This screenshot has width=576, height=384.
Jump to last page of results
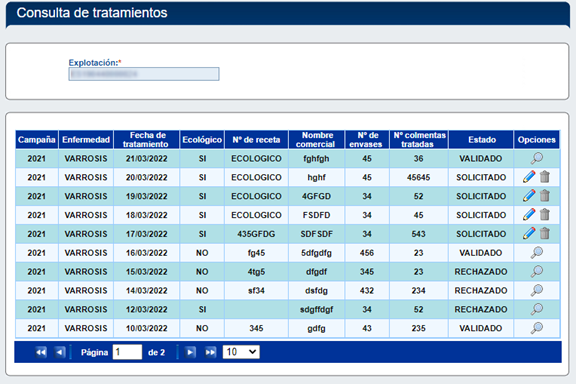[x=210, y=352]
